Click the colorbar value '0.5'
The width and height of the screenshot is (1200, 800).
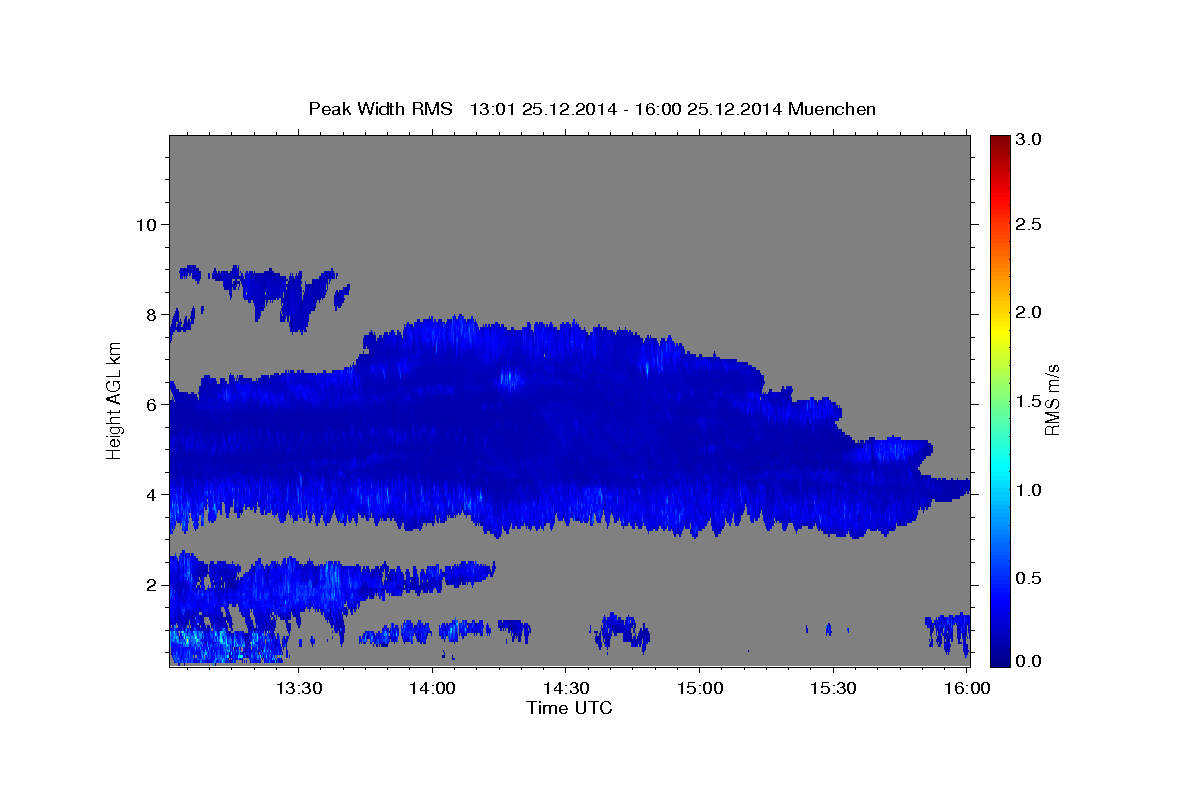pos(1030,578)
